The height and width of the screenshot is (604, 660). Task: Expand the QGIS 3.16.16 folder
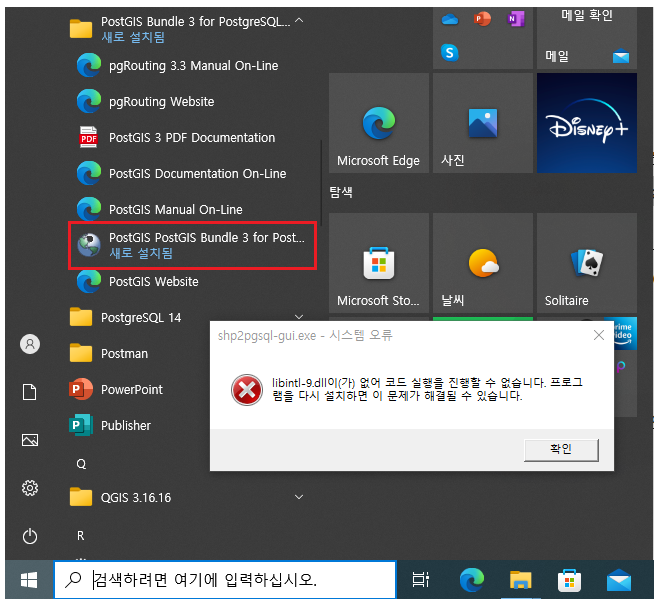[x=299, y=497]
